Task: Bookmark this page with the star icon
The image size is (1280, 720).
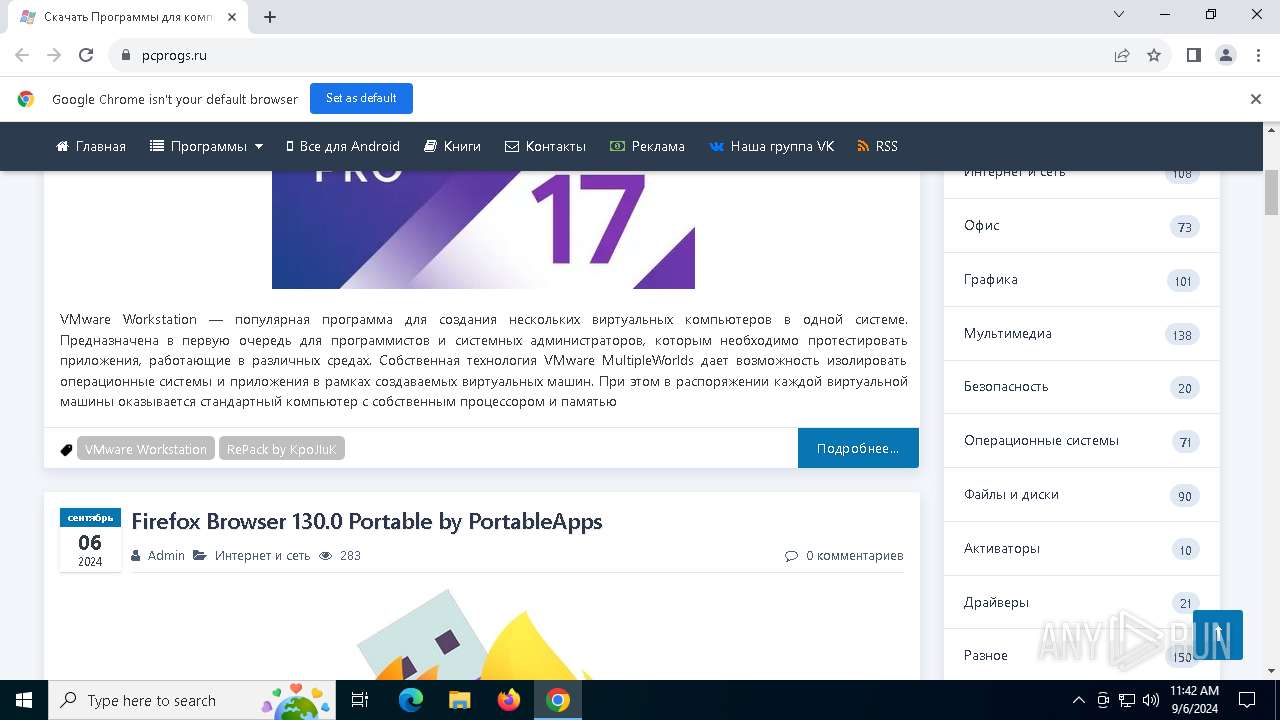Action: 1154,56
